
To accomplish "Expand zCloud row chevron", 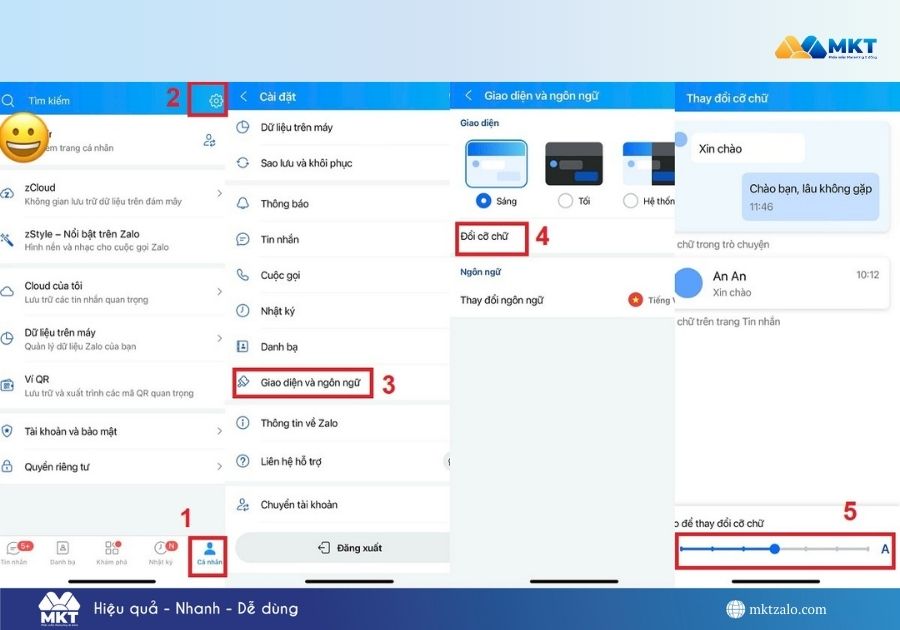I will tap(219, 193).
